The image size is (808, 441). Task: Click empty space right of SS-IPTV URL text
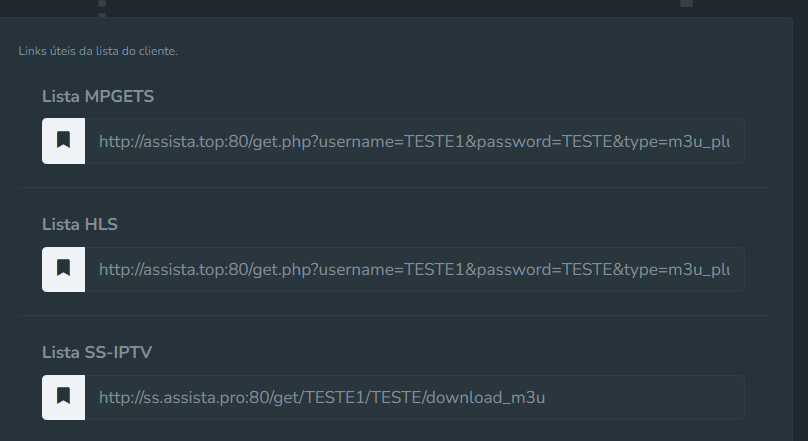point(644,397)
